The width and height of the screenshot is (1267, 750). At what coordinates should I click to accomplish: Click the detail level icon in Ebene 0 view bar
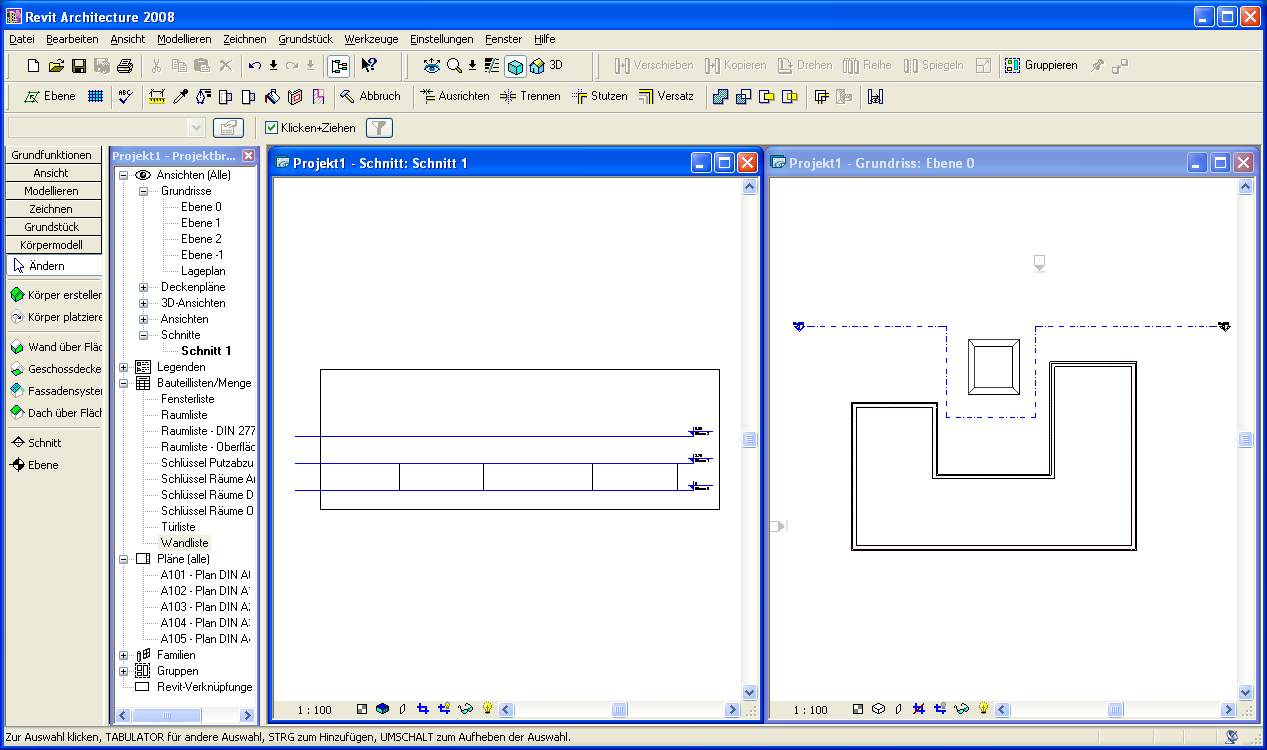[x=858, y=709]
